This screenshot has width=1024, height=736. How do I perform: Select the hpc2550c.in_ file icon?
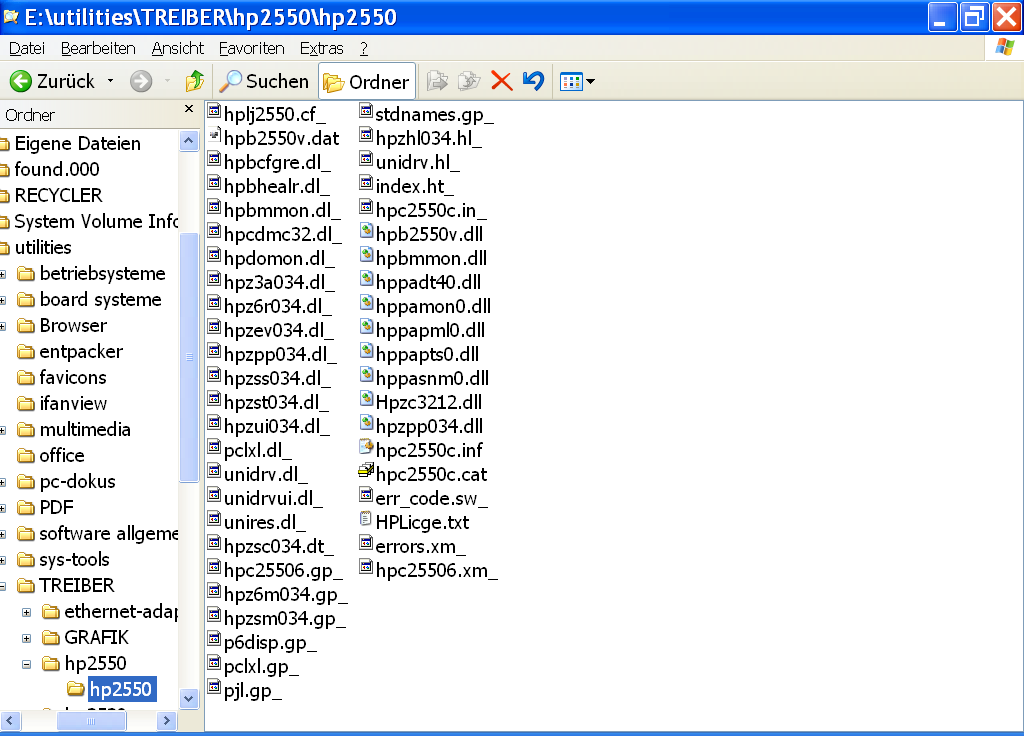point(366,208)
